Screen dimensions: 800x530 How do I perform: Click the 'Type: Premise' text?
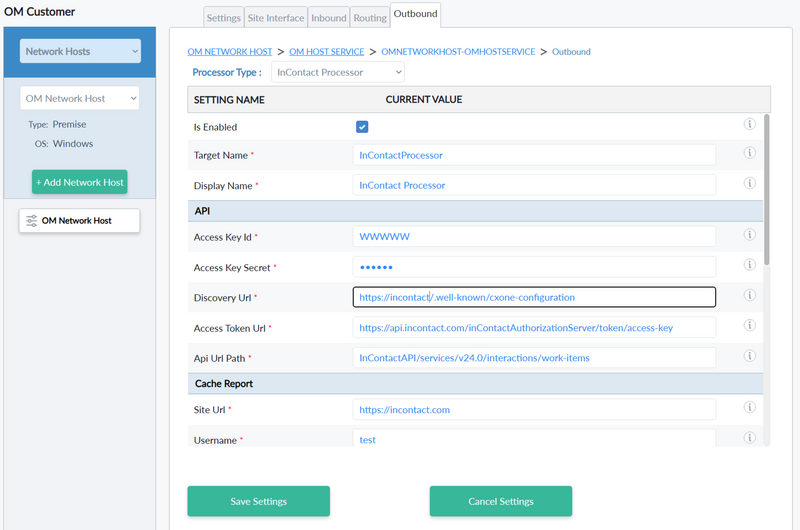tap(57, 124)
